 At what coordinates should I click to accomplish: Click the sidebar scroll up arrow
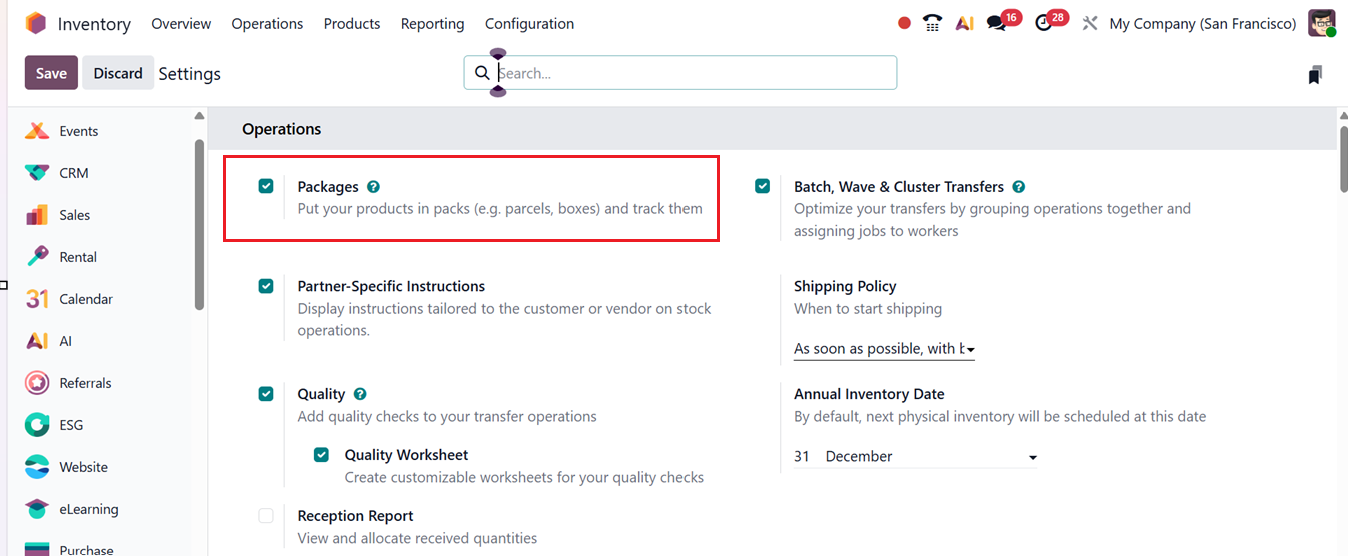click(199, 116)
